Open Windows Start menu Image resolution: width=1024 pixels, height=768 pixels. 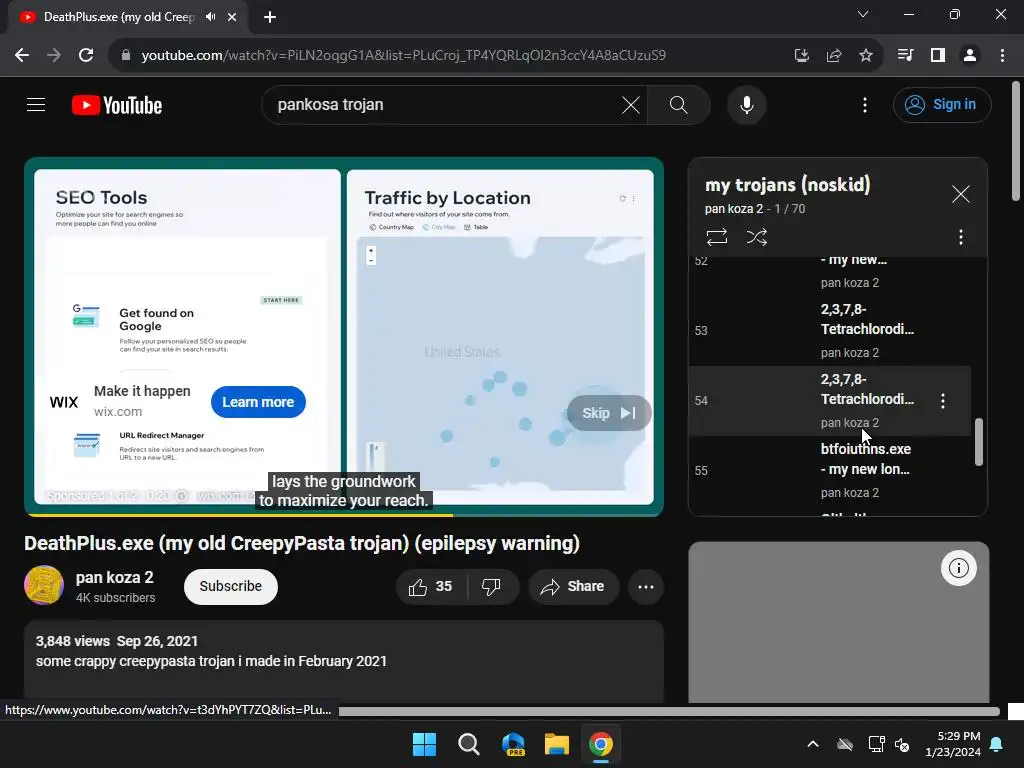tap(424, 744)
